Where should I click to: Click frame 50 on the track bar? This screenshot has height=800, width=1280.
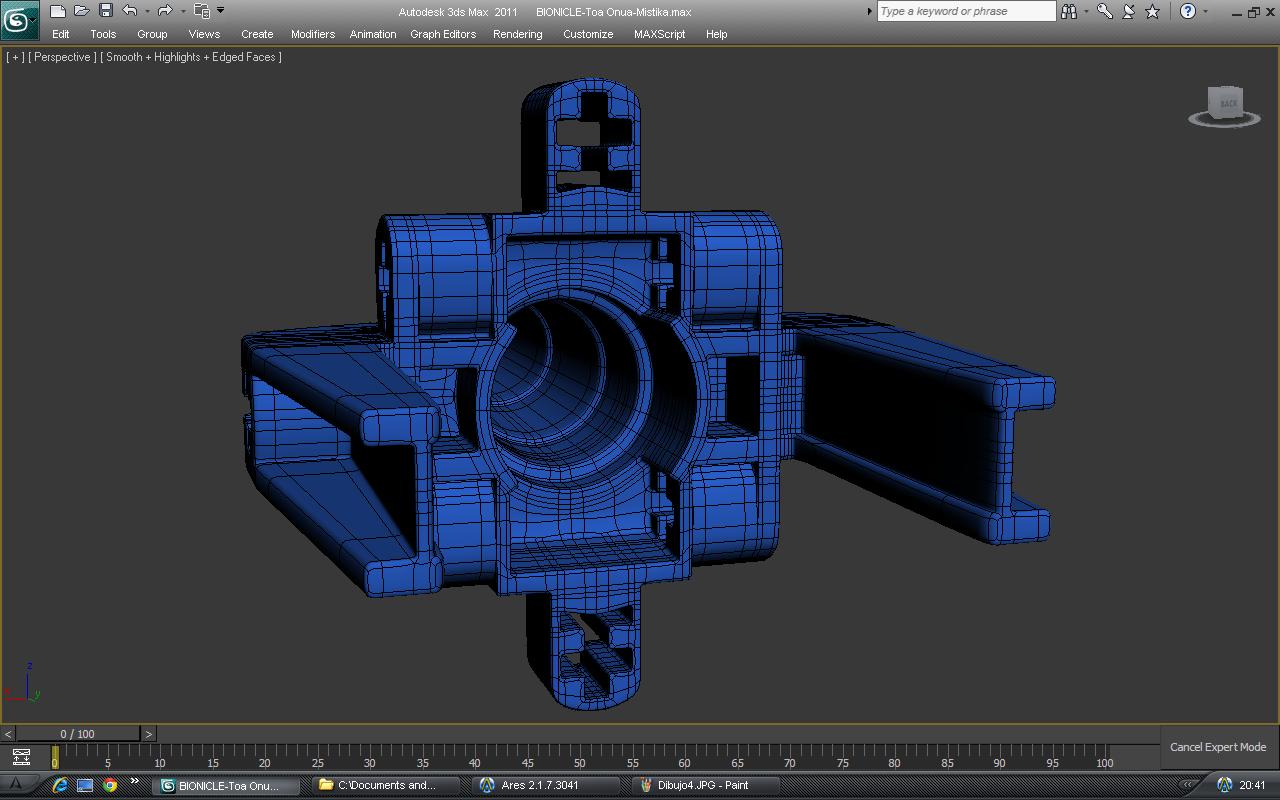pos(580,762)
